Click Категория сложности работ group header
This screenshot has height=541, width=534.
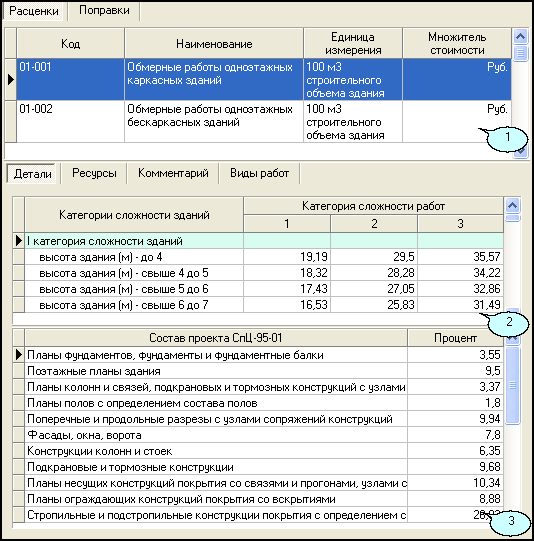pos(374,206)
